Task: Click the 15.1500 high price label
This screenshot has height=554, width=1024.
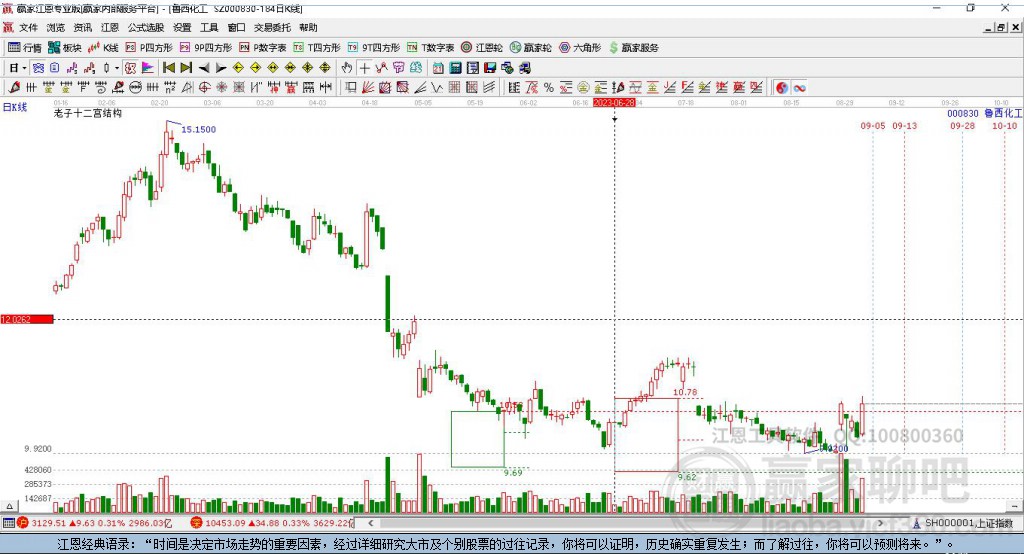Action: point(199,129)
